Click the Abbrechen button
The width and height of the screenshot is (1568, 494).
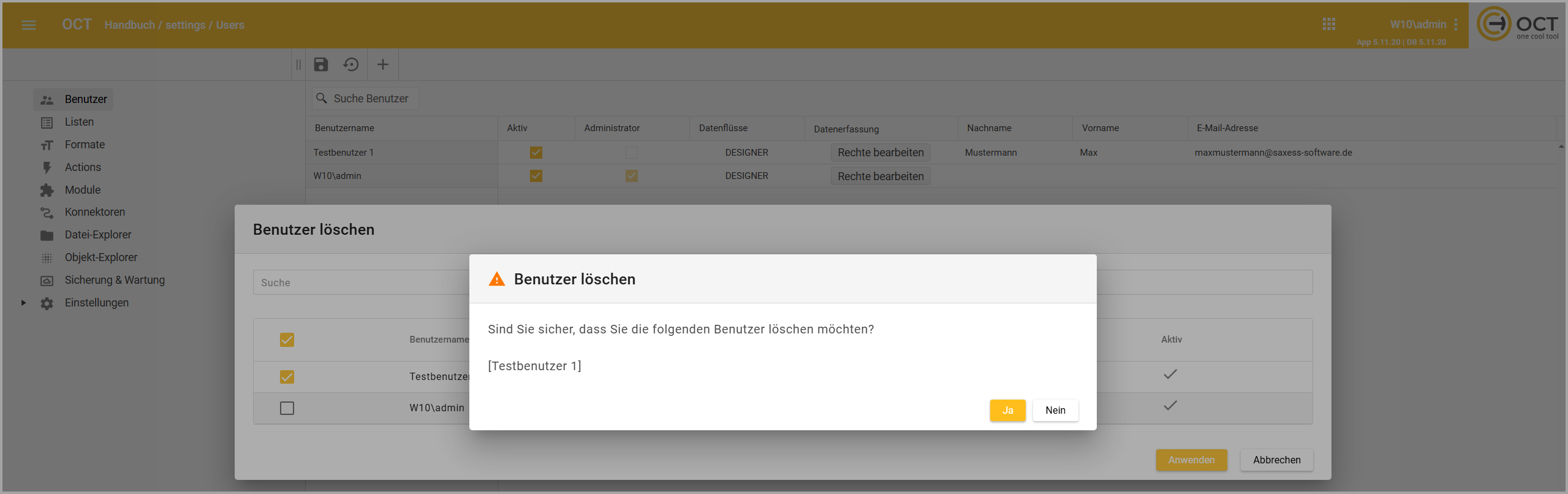coord(1276,460)
